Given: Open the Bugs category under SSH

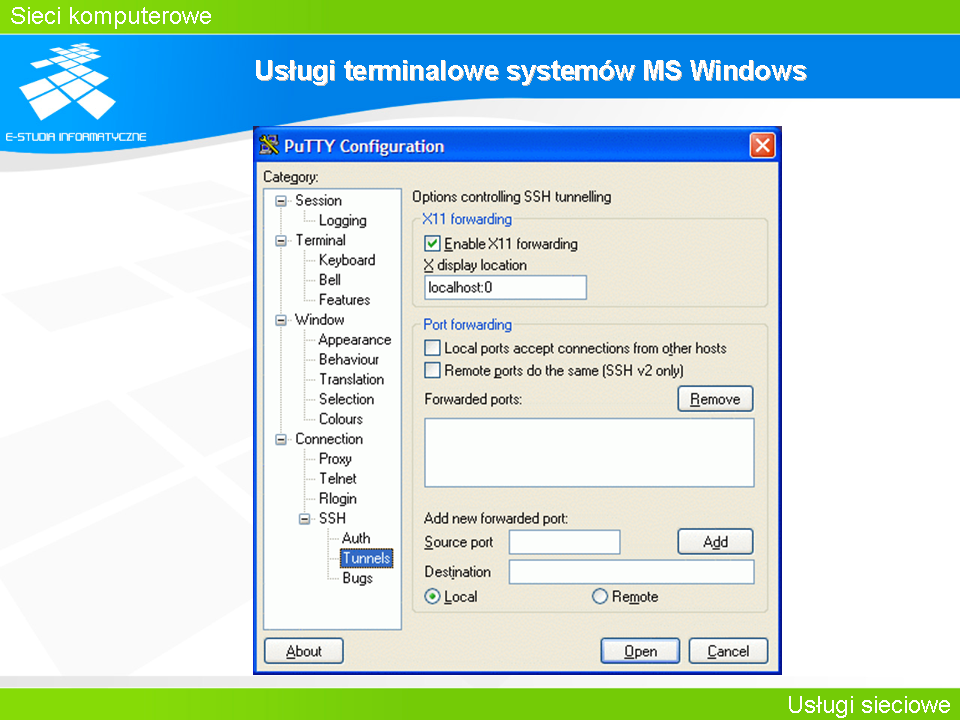Looking at the screenshot, I should (x=357, y=579).
